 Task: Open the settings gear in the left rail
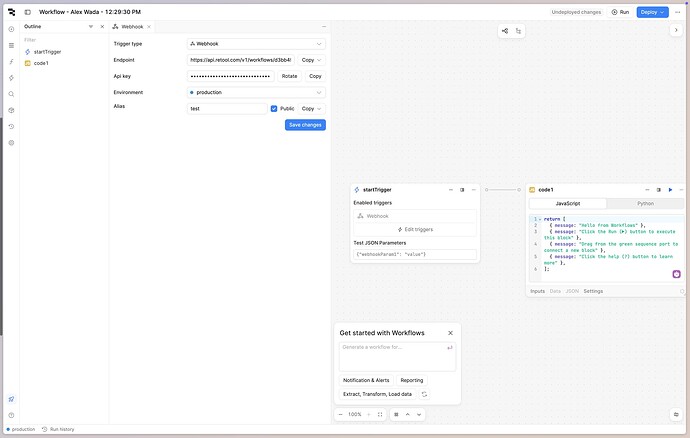(x=11, y=143)
